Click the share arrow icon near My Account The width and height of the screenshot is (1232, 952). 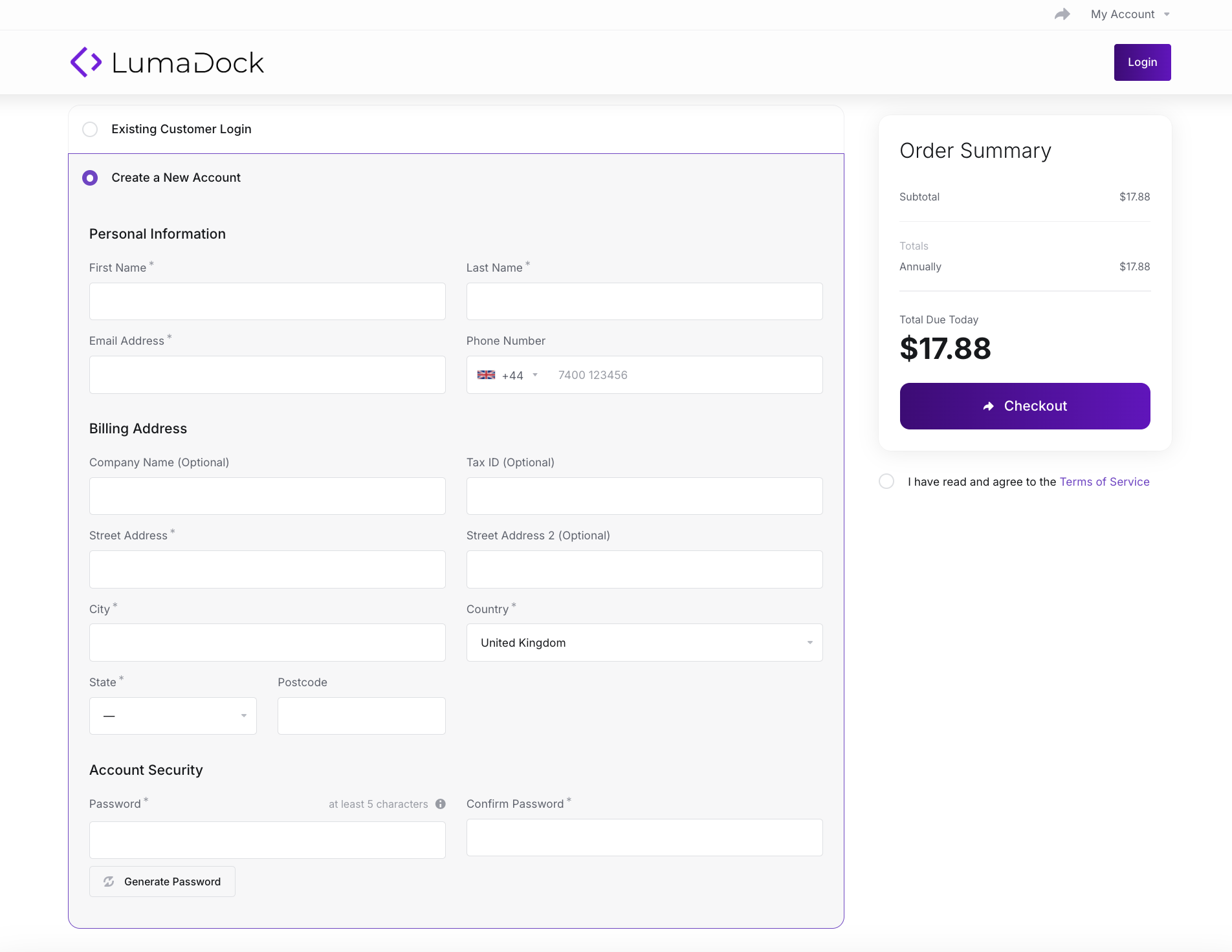[1062, 14]
